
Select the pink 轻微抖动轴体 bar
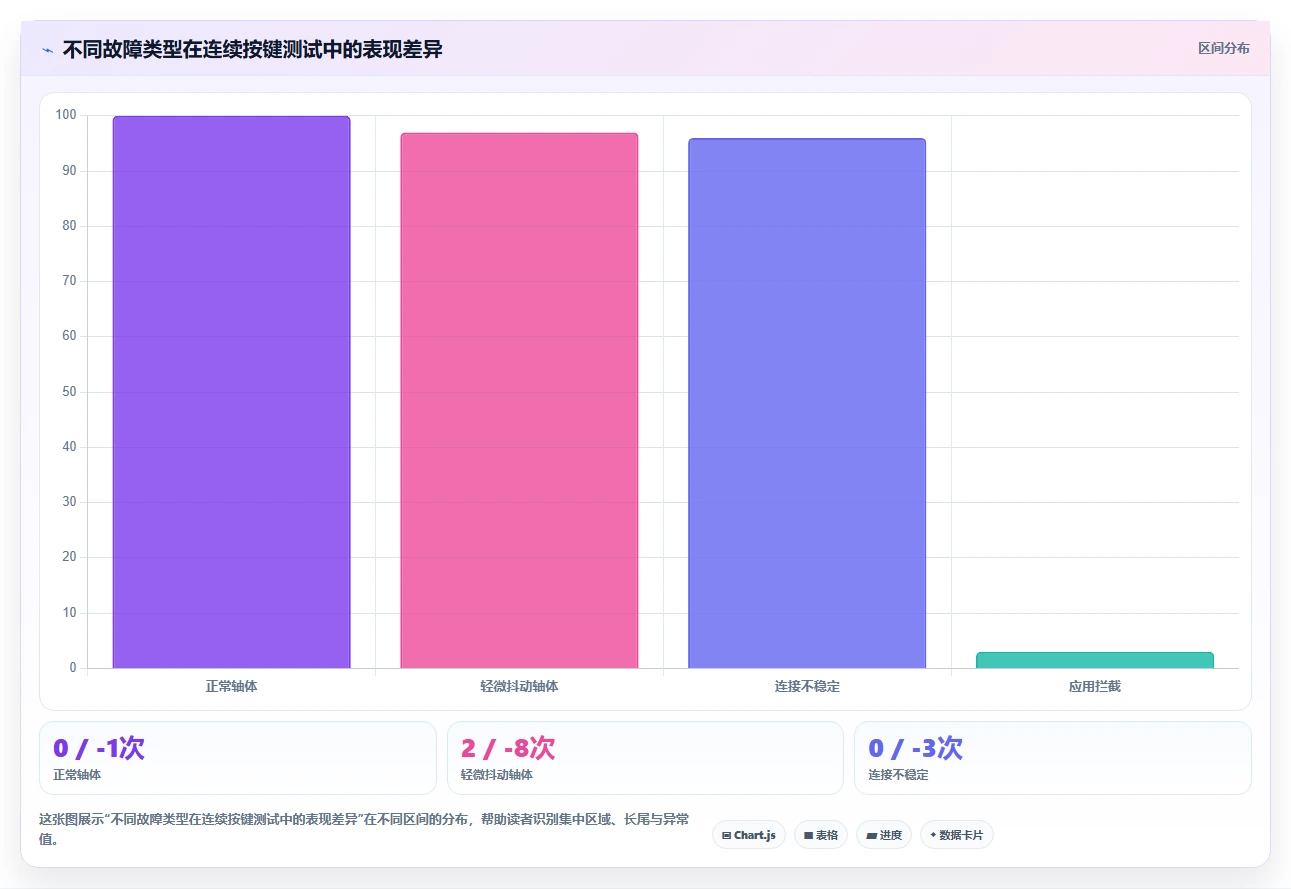519,400
